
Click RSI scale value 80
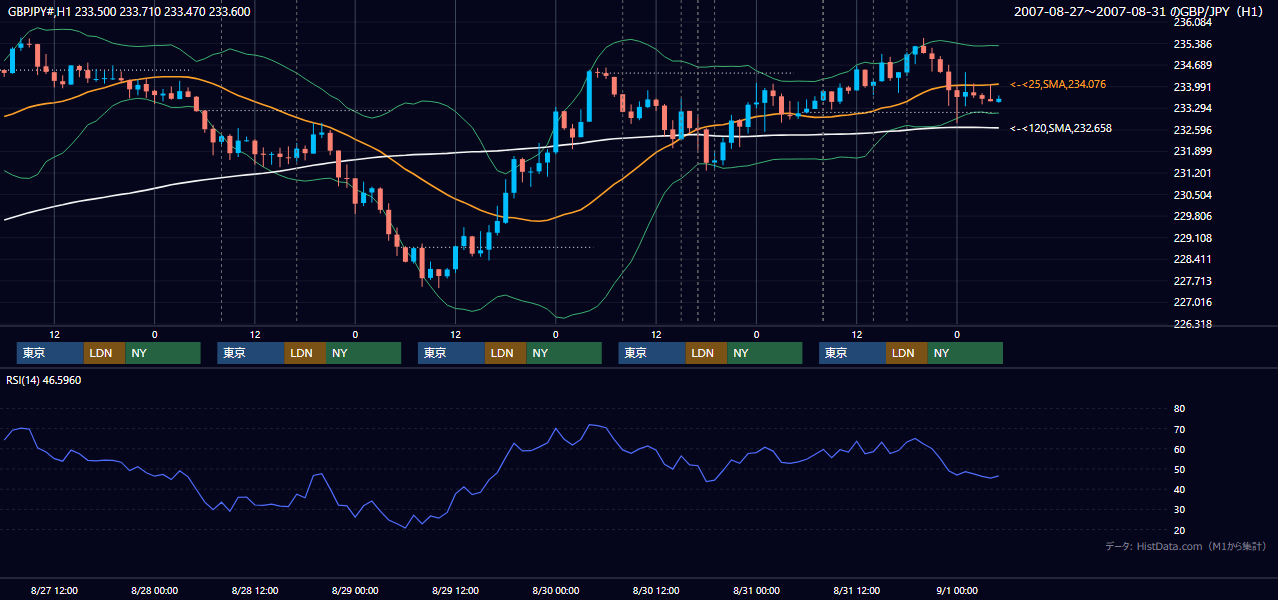(1179, 409)
